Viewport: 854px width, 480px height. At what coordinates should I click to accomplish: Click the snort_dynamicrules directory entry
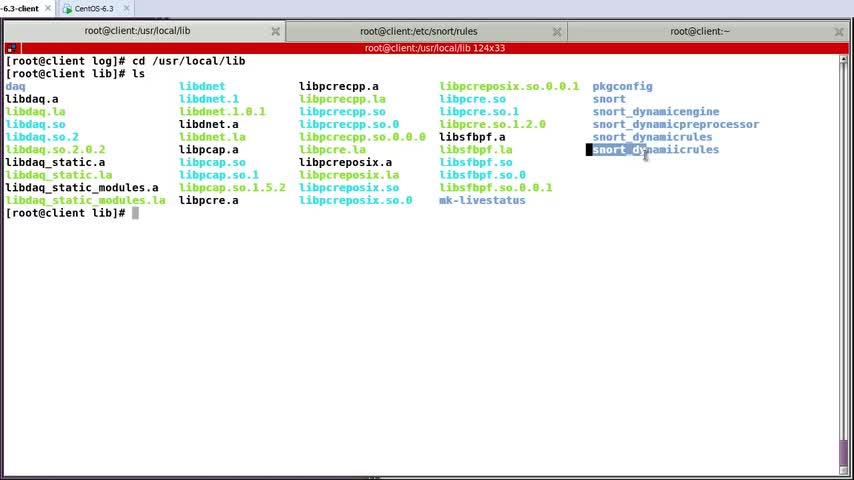pos(652,137)
